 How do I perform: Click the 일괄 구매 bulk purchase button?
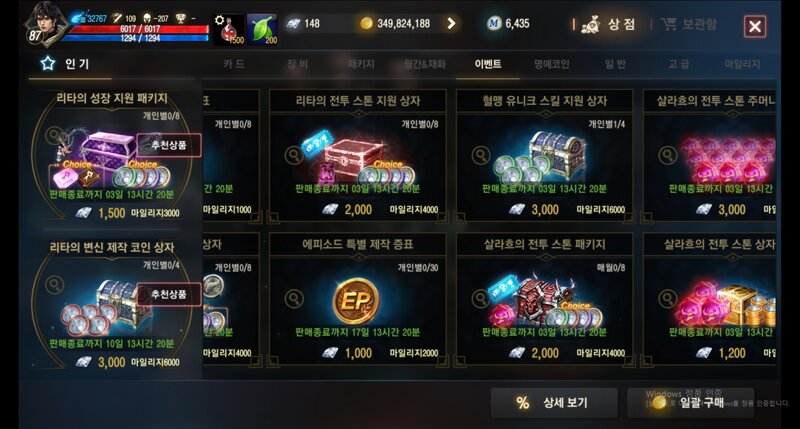point(690,402)
